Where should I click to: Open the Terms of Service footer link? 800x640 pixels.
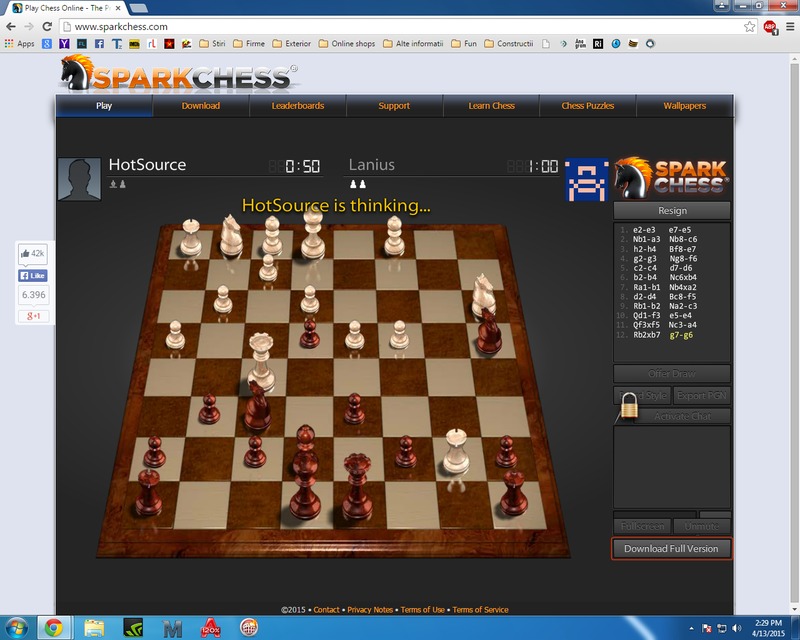(x=480, y=610)
